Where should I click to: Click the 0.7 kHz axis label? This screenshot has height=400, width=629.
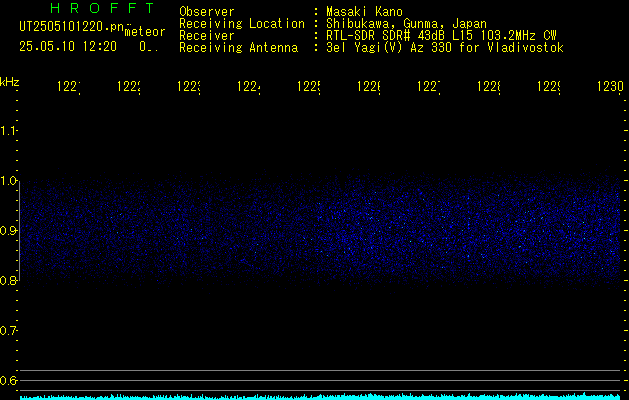[x=8, y=331]
